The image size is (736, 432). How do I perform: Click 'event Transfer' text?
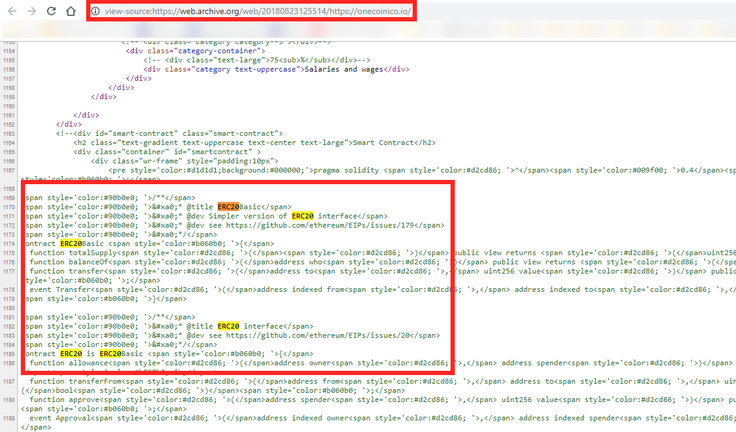tap(60, 290)
